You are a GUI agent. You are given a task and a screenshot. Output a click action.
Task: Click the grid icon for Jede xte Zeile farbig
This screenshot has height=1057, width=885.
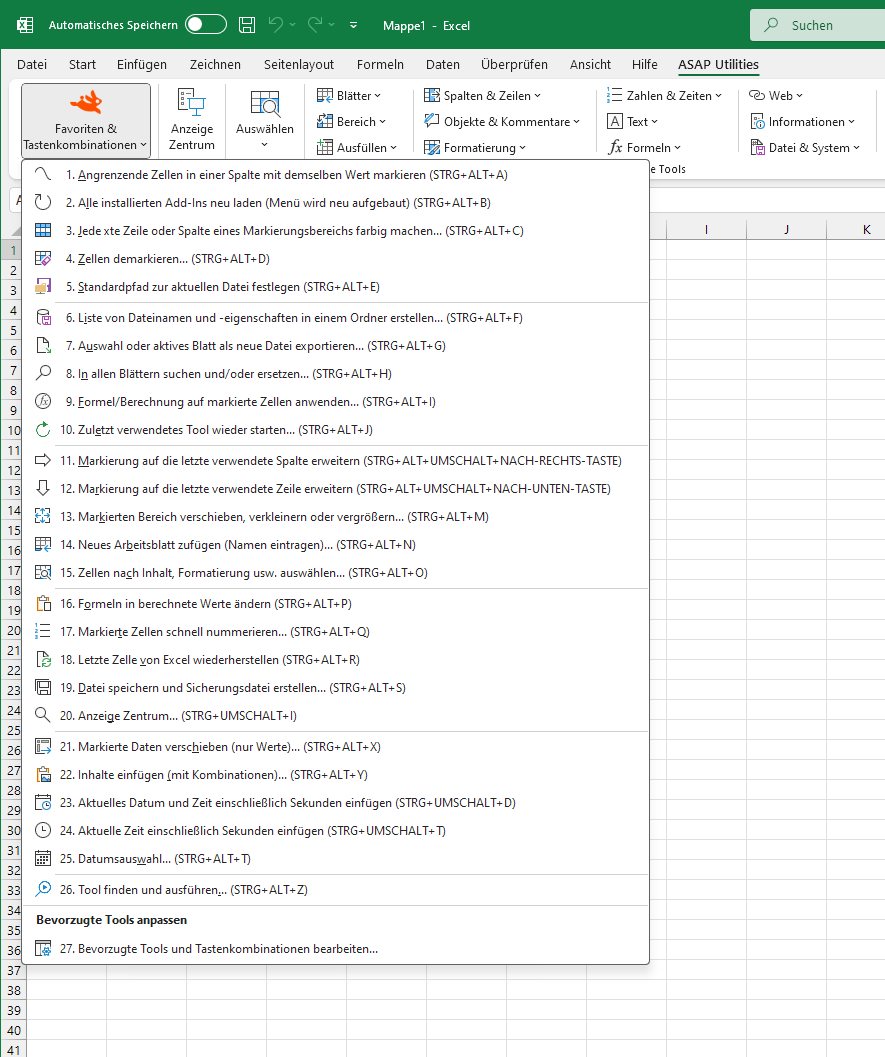tap(42, 231)
